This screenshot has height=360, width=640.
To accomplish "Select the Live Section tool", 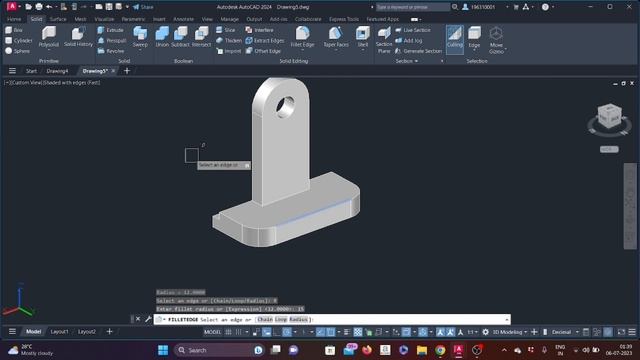I will click(x=413, y=30).
